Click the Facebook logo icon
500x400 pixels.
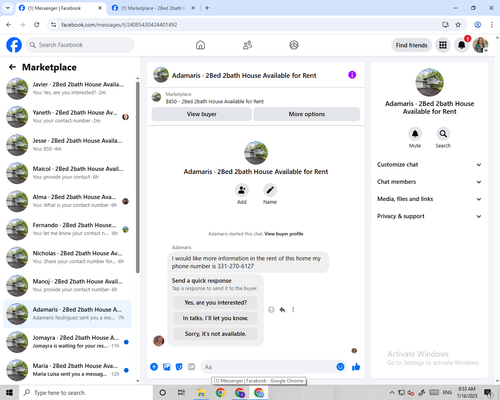point(14,45)
